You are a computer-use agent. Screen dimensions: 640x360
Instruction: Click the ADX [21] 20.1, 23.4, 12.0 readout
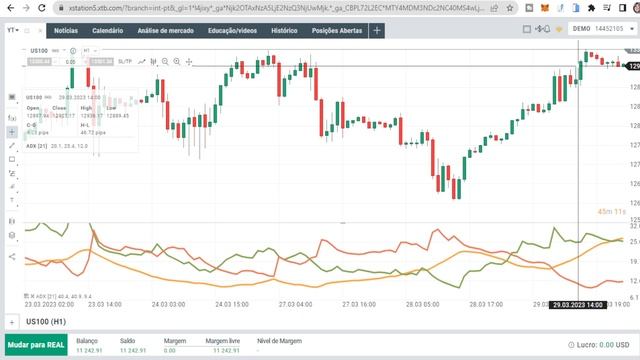pos(57,146)
